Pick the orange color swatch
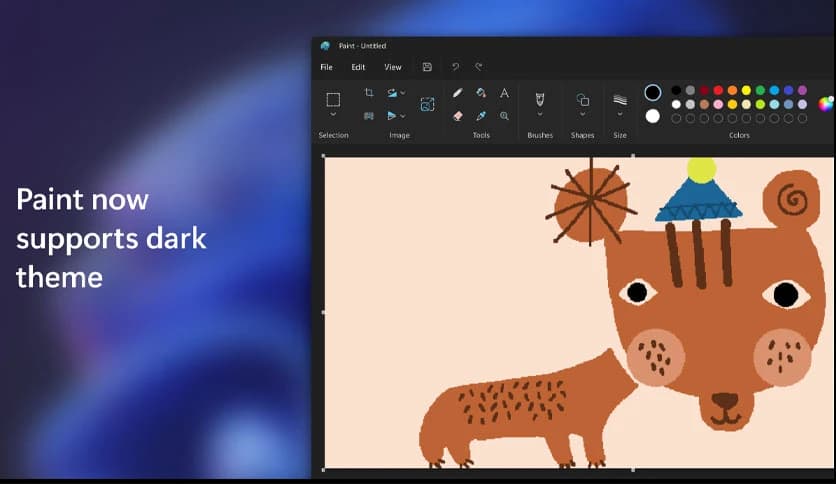Image resolution: width=836 pixels, height=484 pixels. click(x=733, y=90)
